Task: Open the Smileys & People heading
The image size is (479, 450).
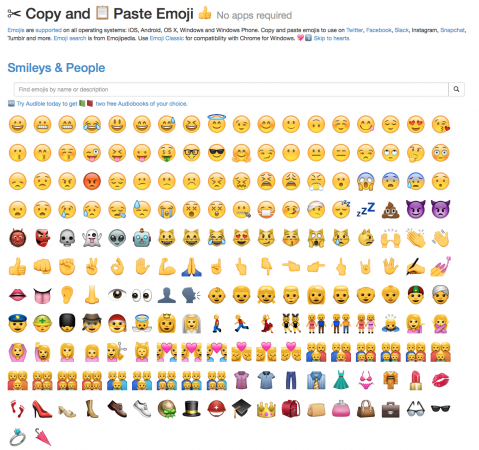Action: 56,68
